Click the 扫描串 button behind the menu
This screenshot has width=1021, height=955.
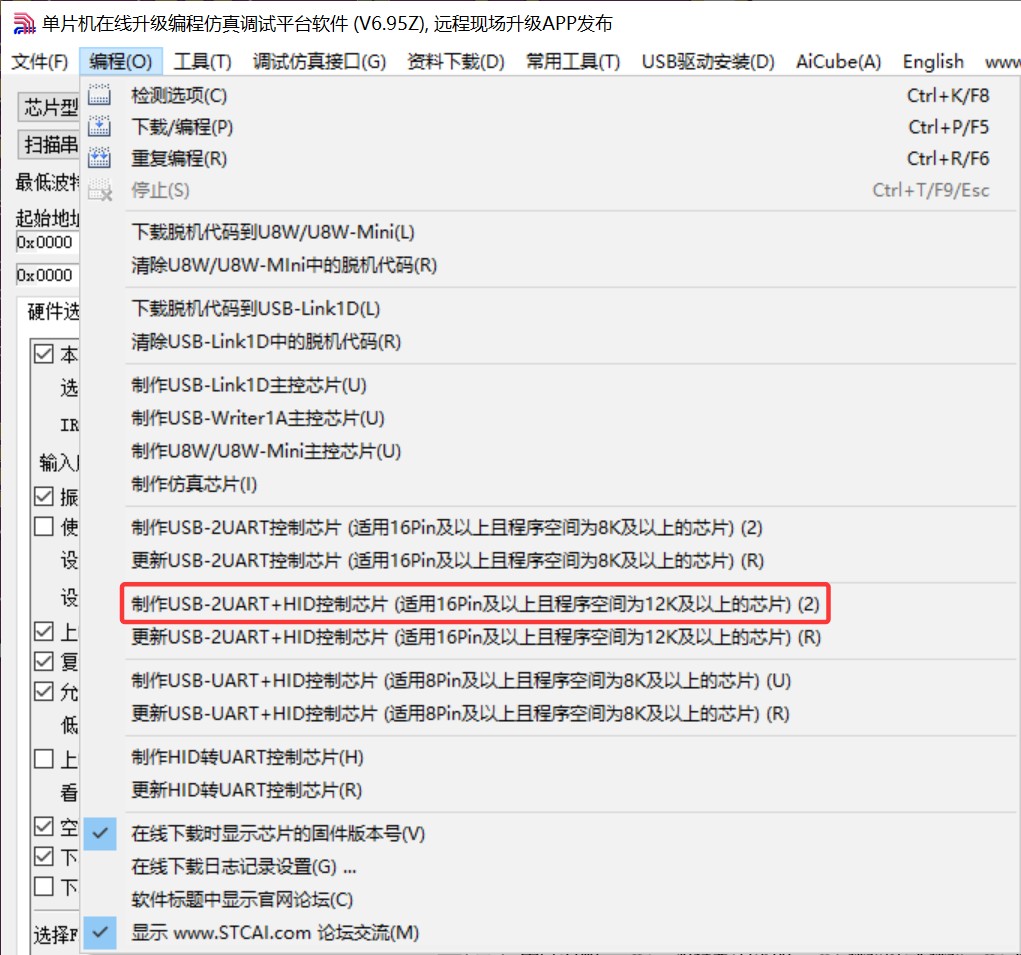click(49, 145)
